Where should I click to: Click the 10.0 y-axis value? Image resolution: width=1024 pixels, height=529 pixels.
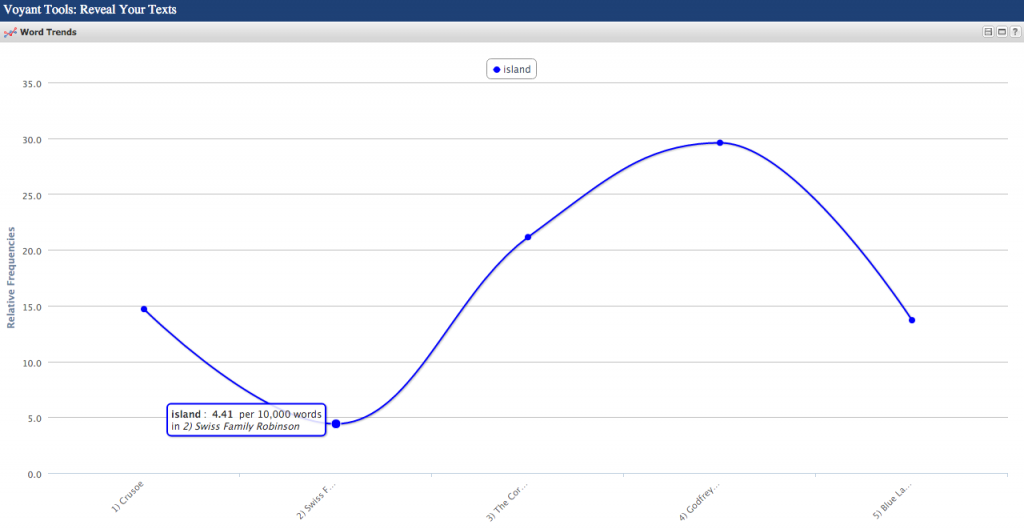click(31, 362)
